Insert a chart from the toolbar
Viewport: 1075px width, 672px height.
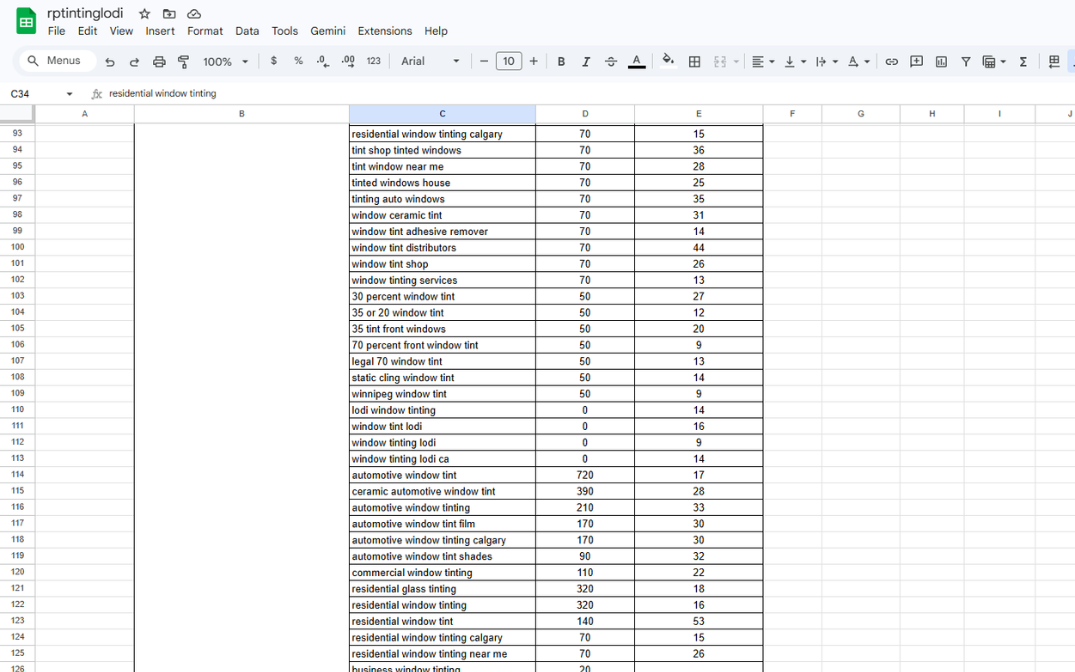point(941,62)
